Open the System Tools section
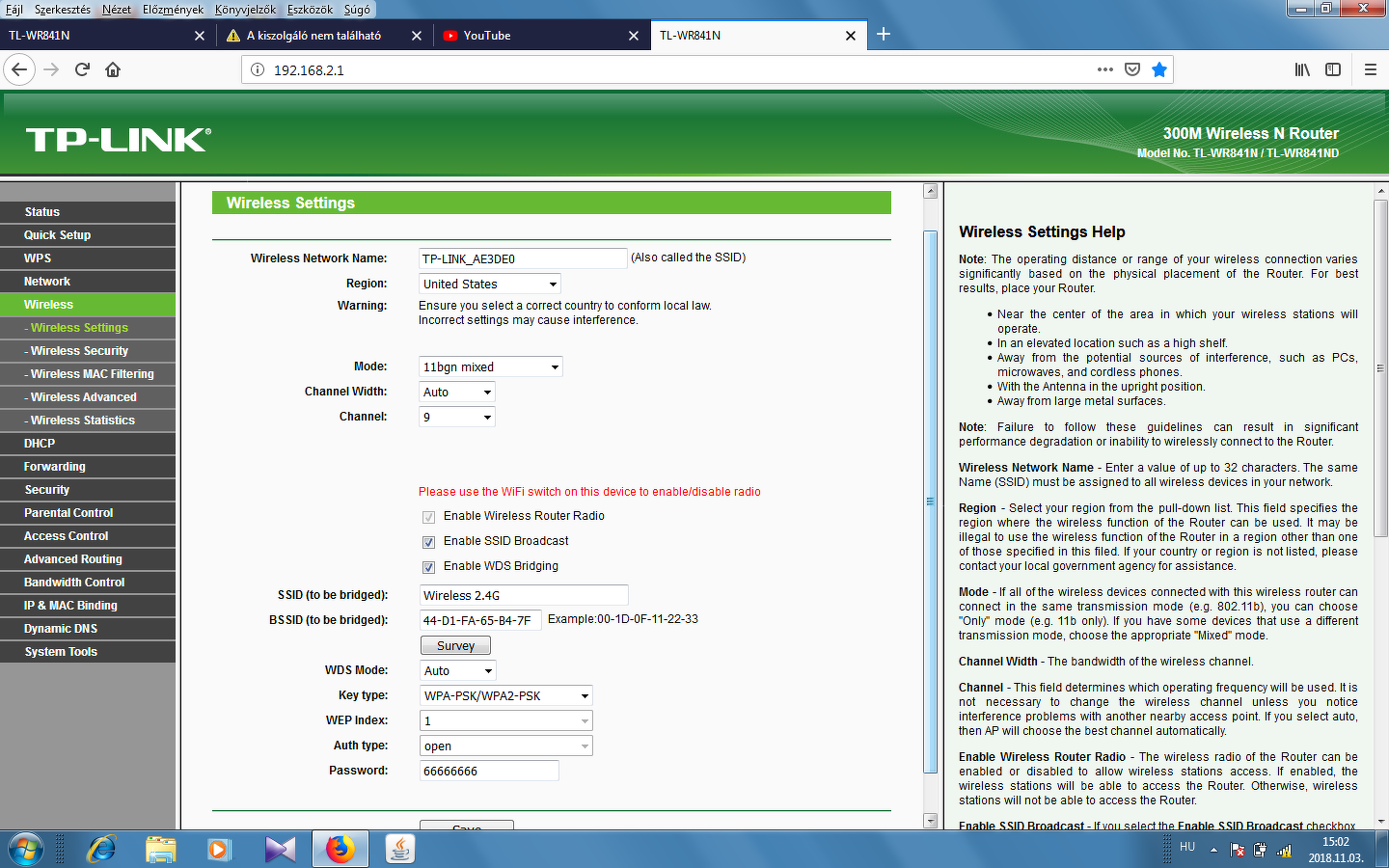The height and width of the screenshot is (868, 1389). click(x=88, y=652)
